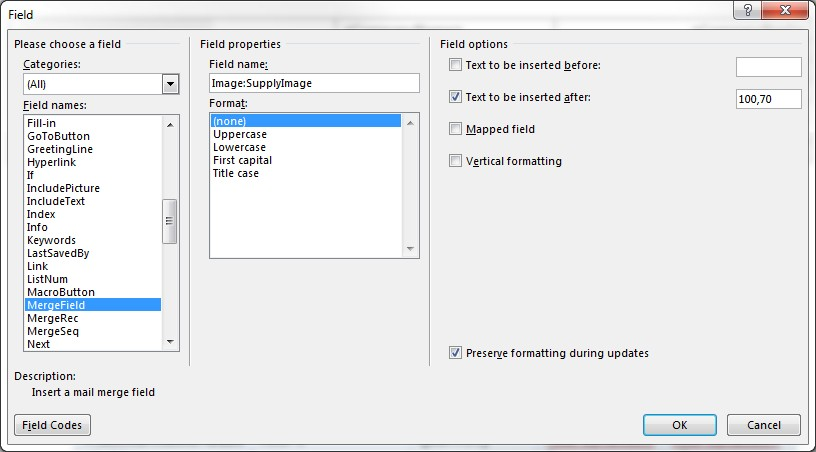The height and width of the screenshot is (452, 816).
Task: Choose IncludePicture from field names
Action: pos(63,188)
